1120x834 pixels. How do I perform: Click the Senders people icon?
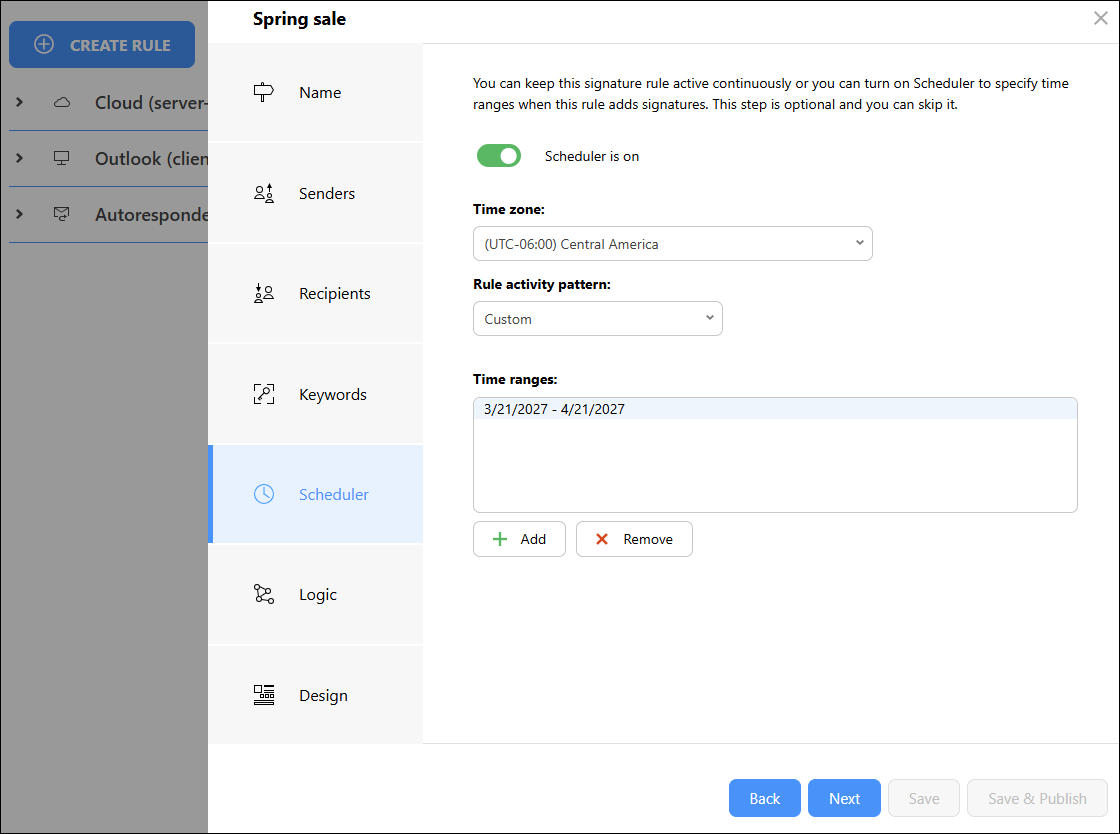(x=264, y=194)
